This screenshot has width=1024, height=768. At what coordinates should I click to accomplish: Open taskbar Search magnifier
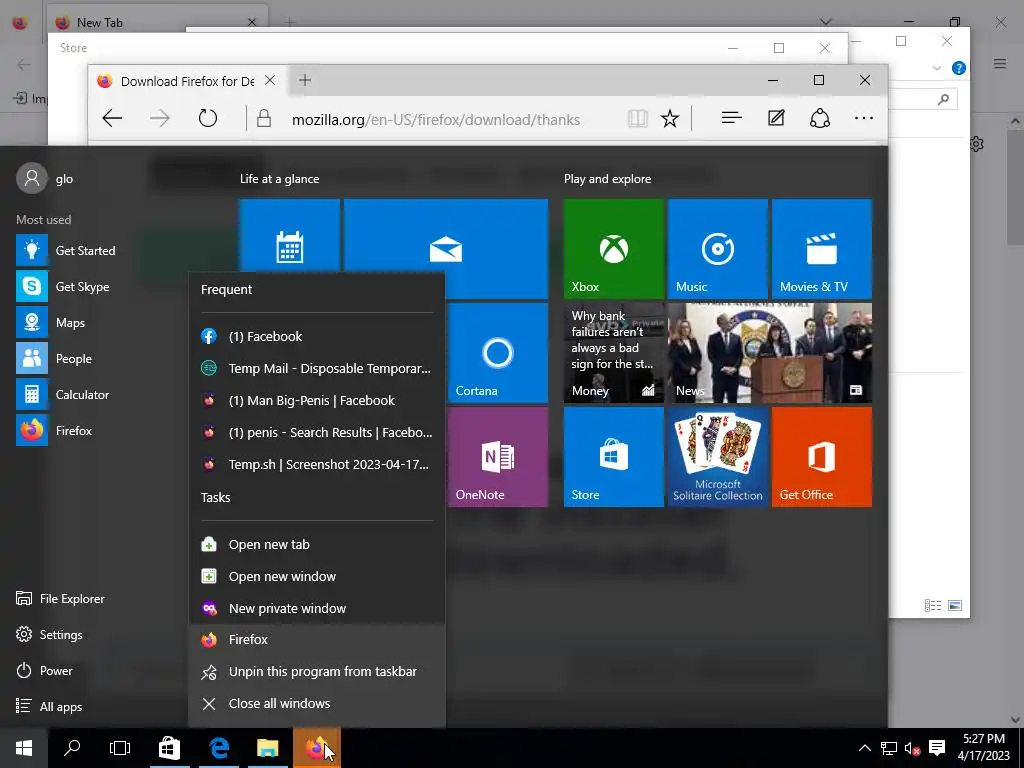(72, 748)
